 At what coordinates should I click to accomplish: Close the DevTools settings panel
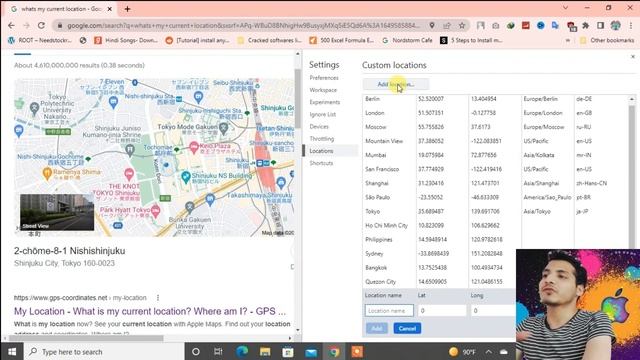click(x=633, y=57)
